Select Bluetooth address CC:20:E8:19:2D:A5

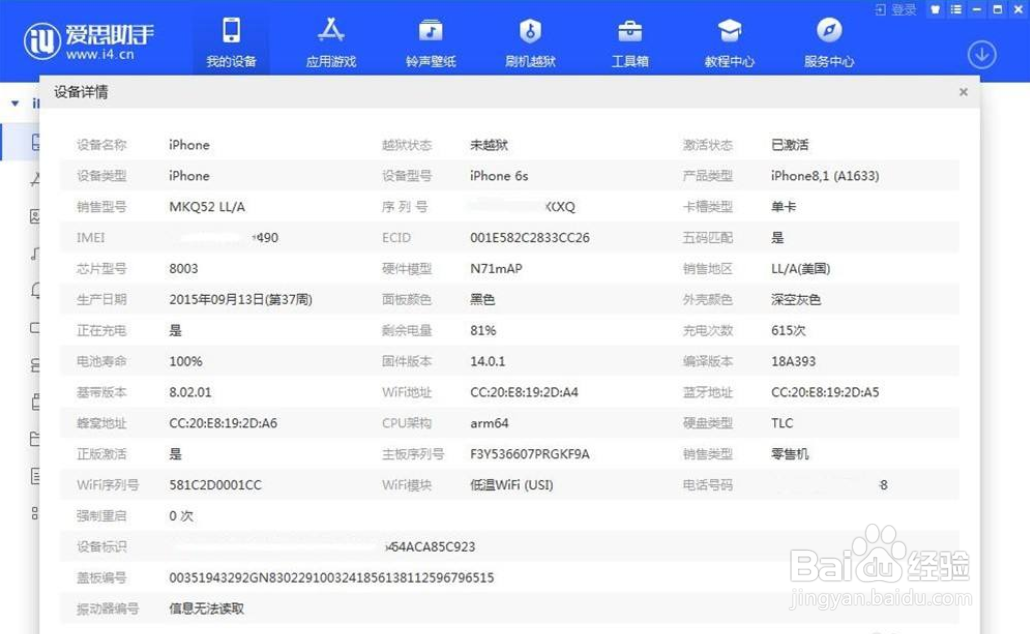point(824,392)
